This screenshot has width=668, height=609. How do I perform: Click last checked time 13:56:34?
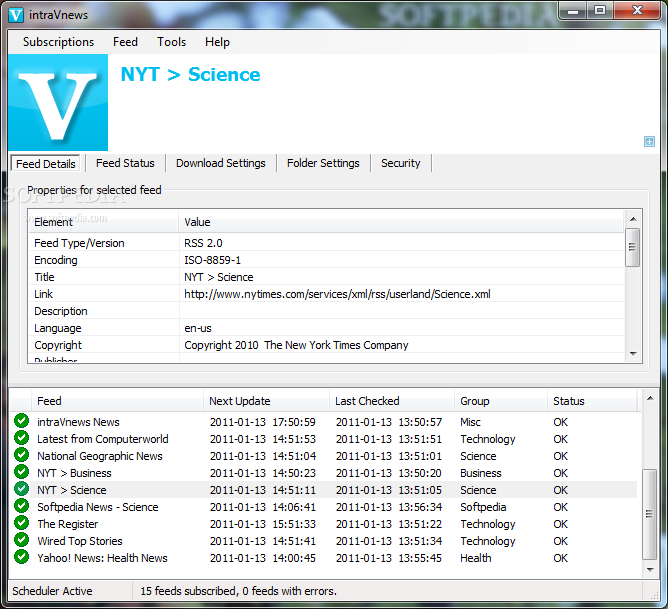[420, 507]
